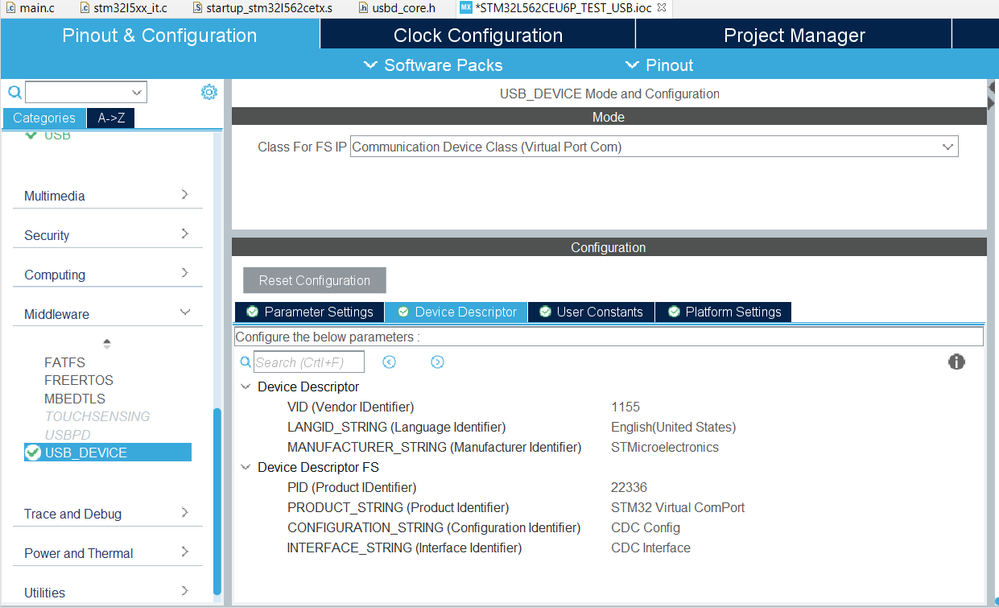Select Pinout & Configuration tab
This screenshot has width=999, height=608.
point(159,35)
